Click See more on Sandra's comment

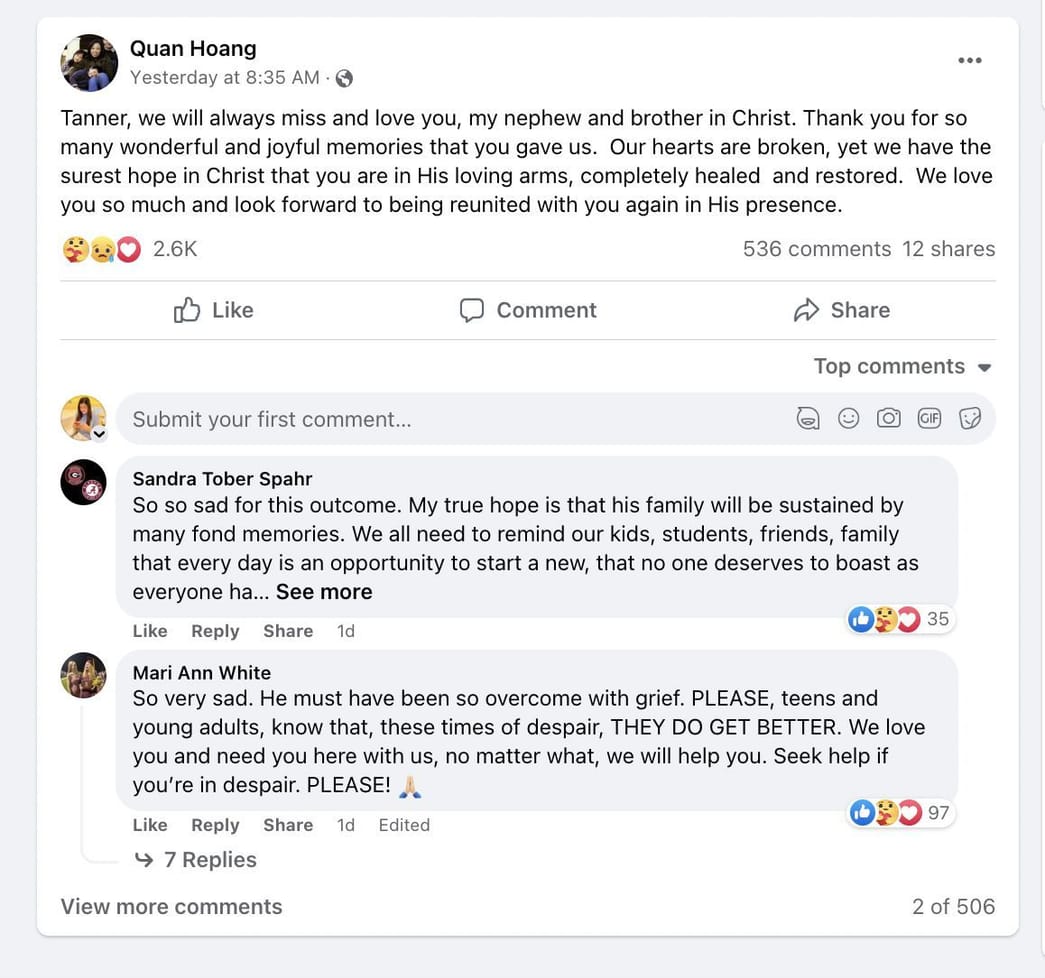(x=323, y=591)
